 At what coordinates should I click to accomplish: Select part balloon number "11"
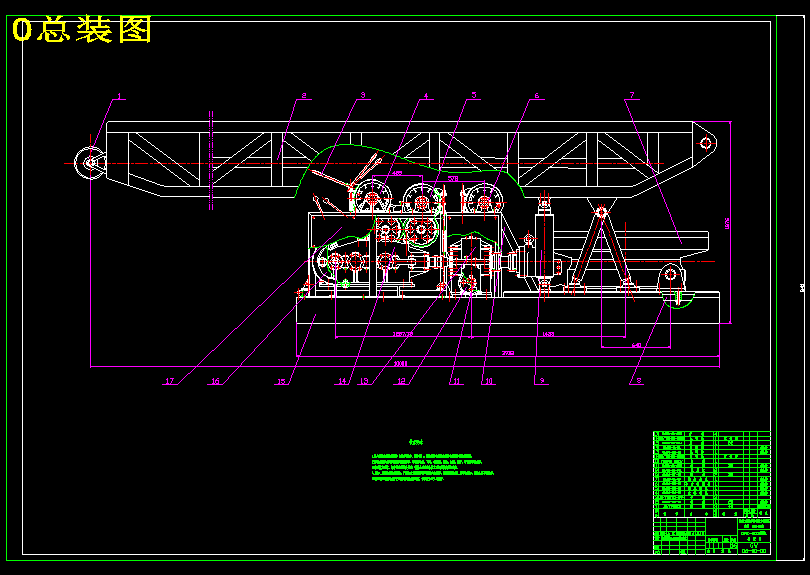pos(456,381)
